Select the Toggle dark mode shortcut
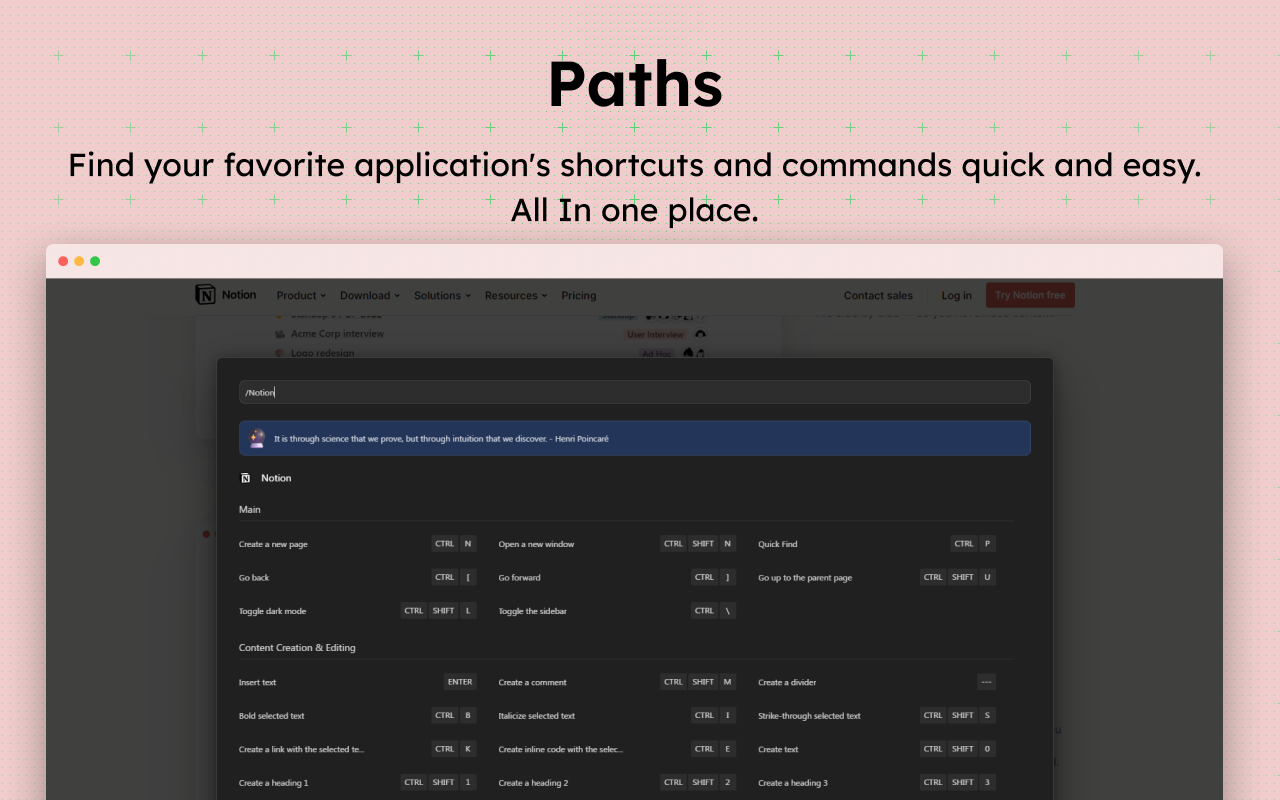 click(x=358, y=611)
